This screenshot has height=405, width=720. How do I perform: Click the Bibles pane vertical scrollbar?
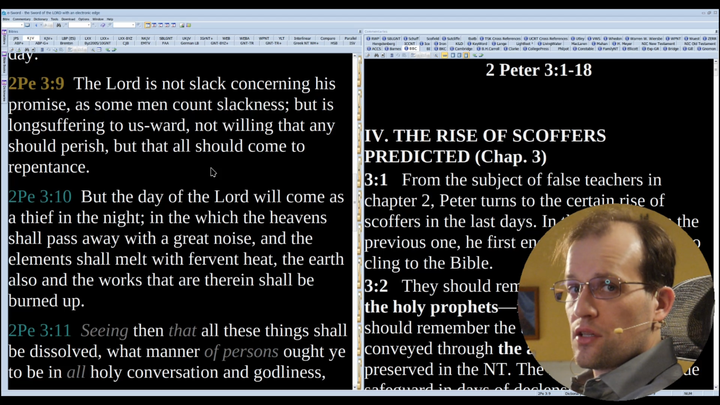pos(355,220)
